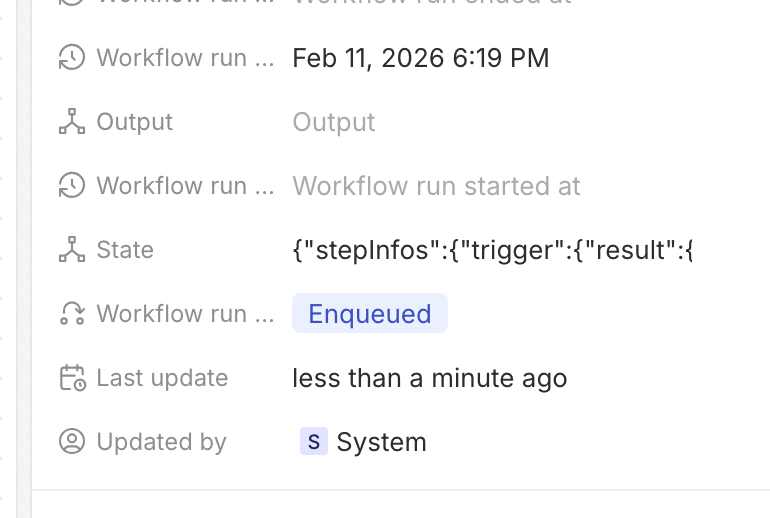Click the status icon beside the Enqueued badge row
The width and height of the screenshot is (770, 518).
72,314
